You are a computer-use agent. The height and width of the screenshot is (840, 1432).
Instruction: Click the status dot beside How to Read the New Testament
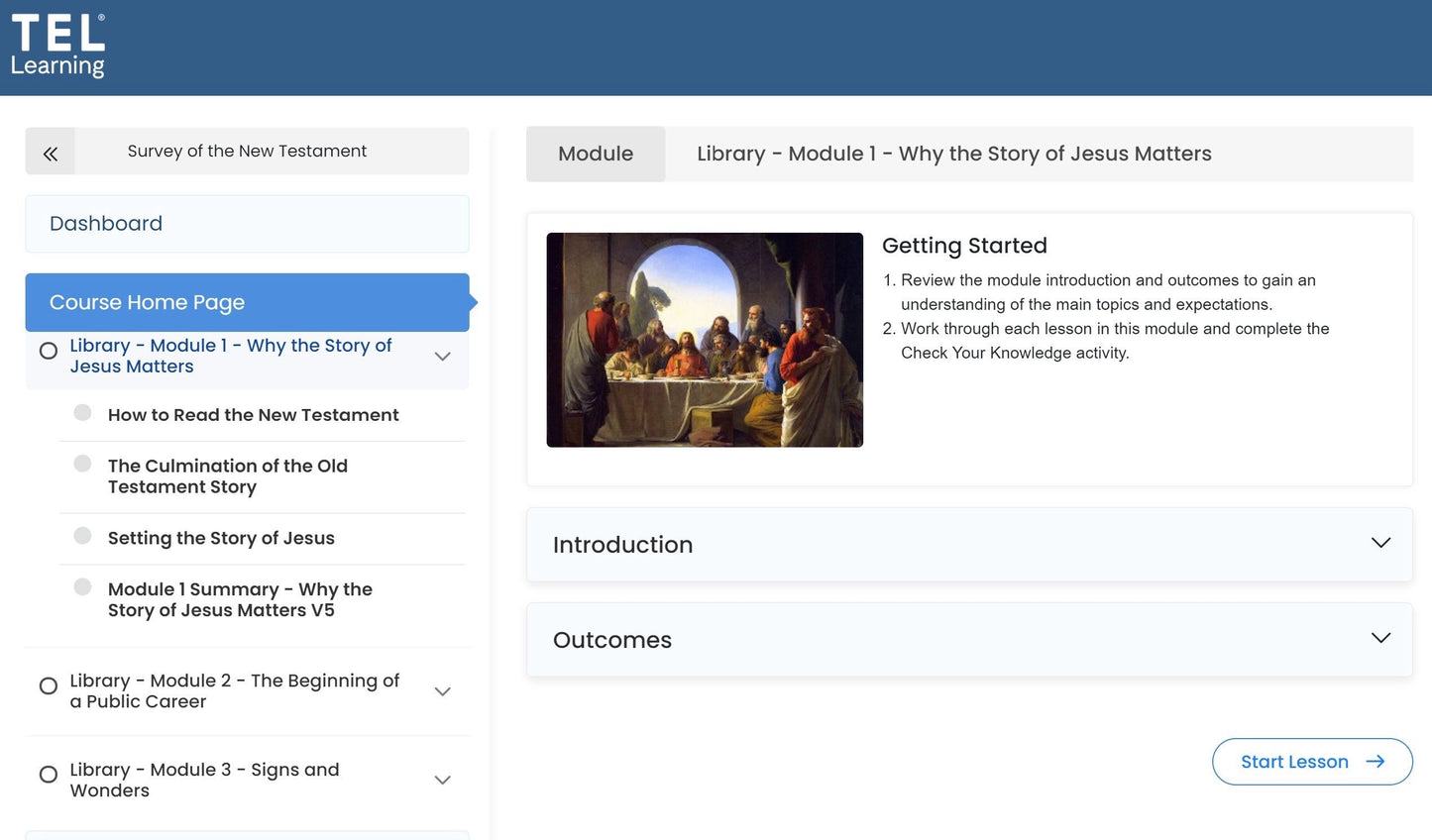coord(82,412)
